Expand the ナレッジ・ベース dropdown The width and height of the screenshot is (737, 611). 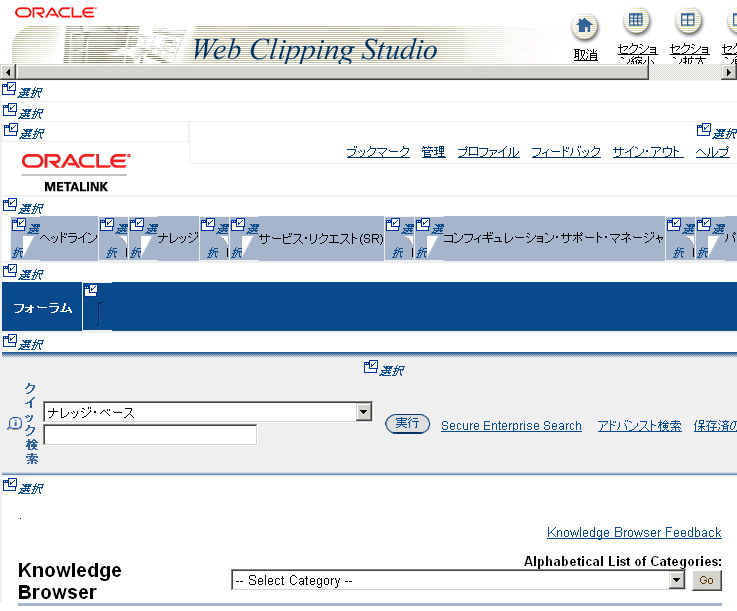(363, 412)
